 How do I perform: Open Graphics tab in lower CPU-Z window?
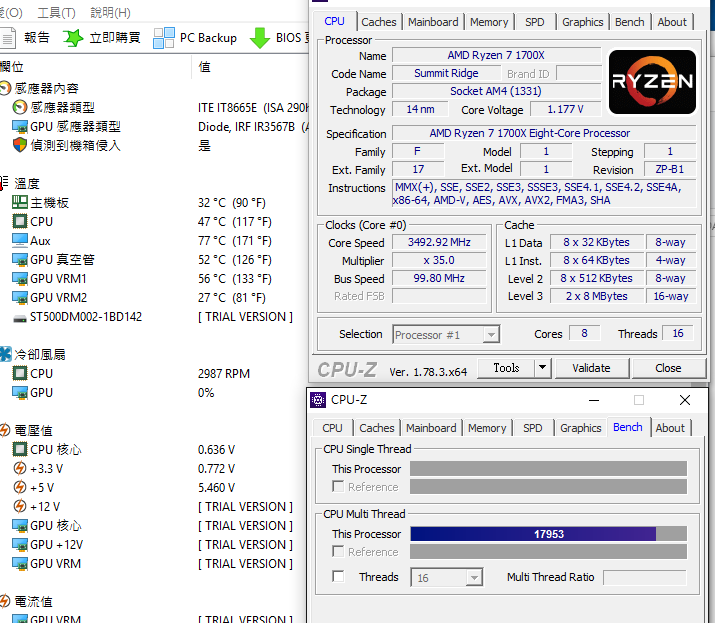click(x=580, y=428)
